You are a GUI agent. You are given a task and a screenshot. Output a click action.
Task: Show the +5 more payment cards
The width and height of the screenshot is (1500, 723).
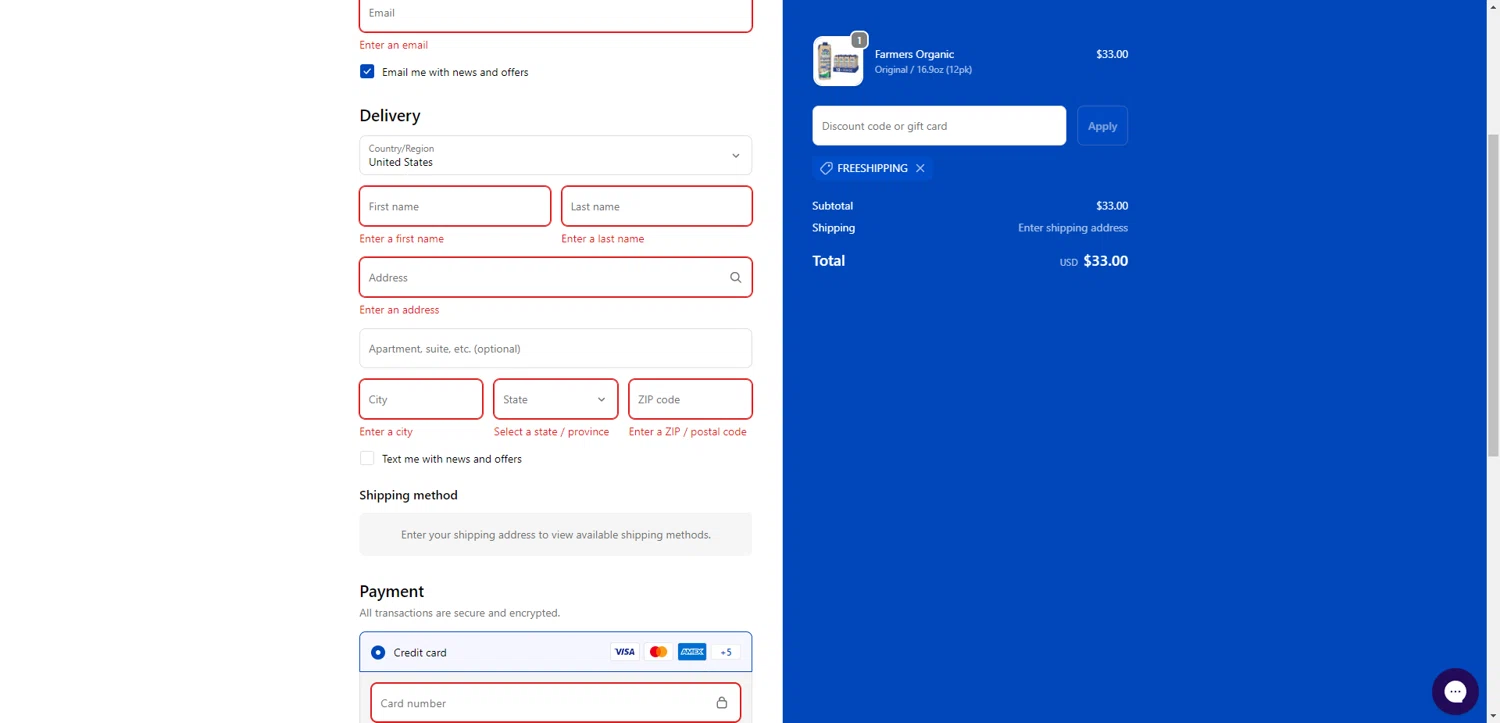click(x=726, y=652)
